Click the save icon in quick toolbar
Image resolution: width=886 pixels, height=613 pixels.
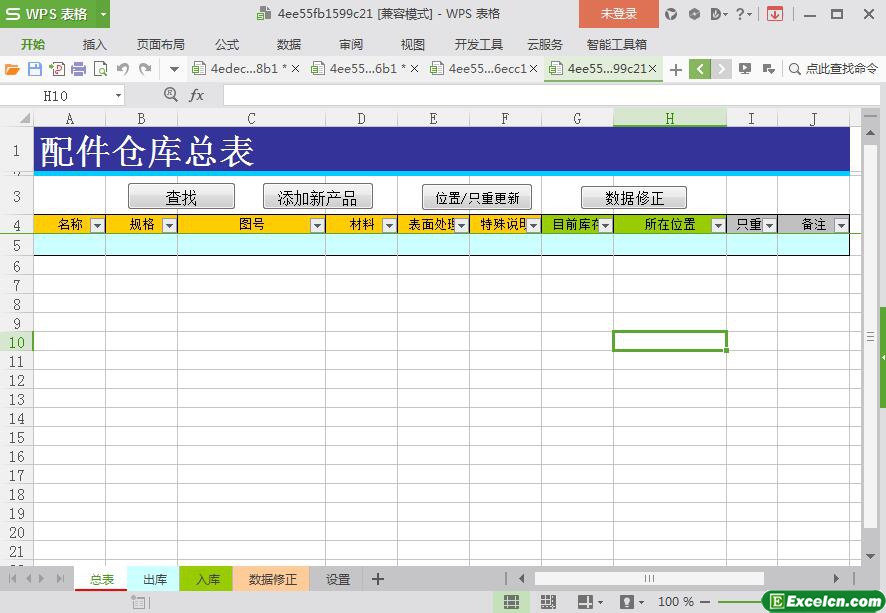click(34, 69)
